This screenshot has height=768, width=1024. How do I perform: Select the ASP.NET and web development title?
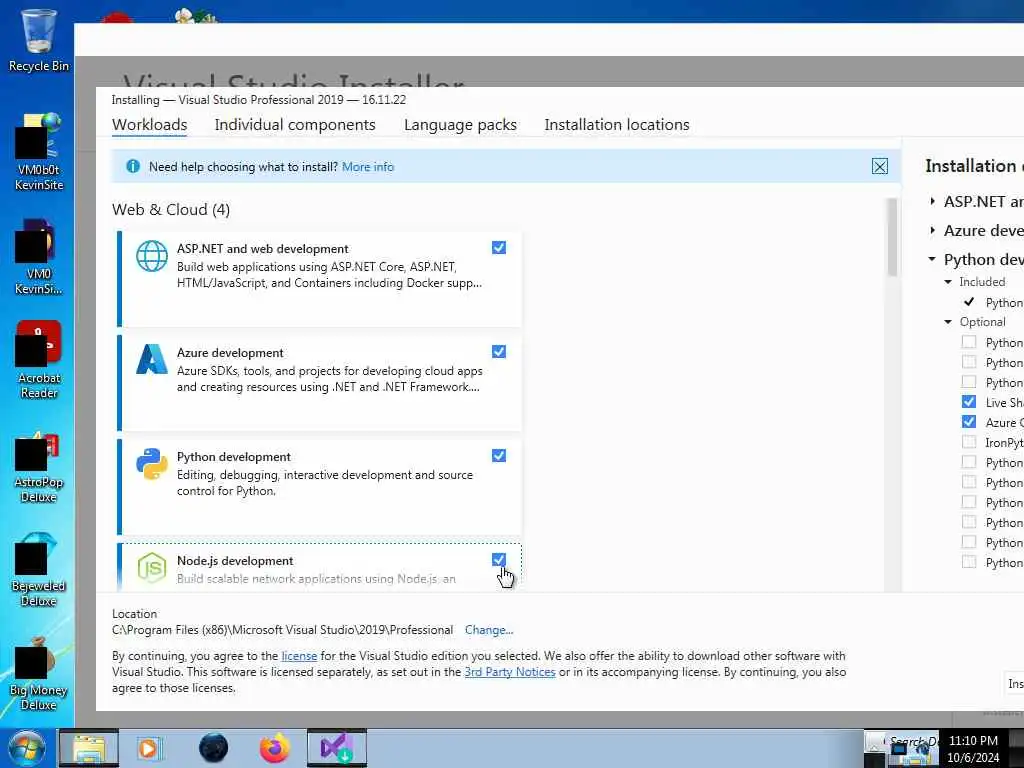[x=263, y=249]
